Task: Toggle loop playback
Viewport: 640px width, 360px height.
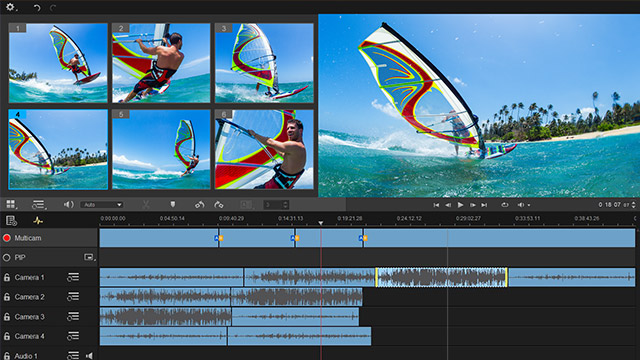Action: click(505, 205)
